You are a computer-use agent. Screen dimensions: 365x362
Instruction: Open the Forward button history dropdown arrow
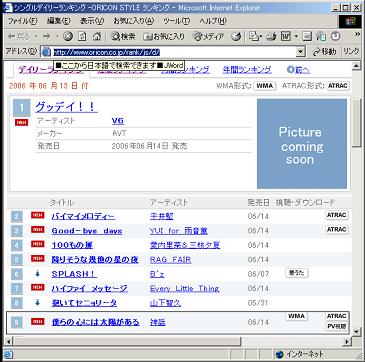(x=57, y=36)
